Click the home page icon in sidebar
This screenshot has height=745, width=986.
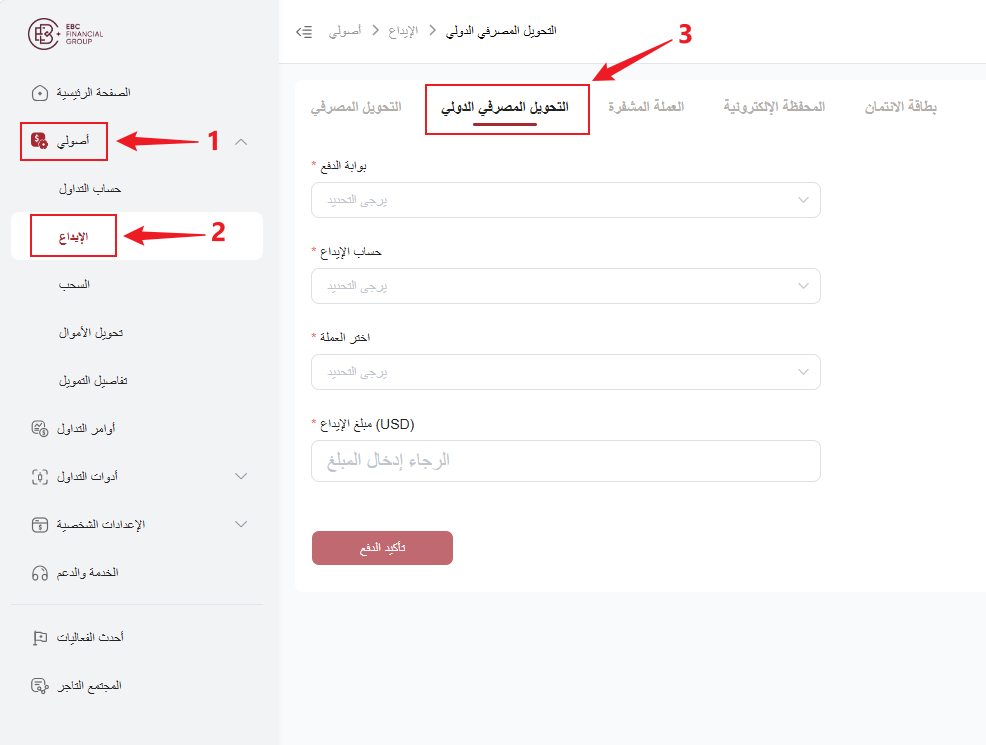pyautogui.click(x=40, y=93)
